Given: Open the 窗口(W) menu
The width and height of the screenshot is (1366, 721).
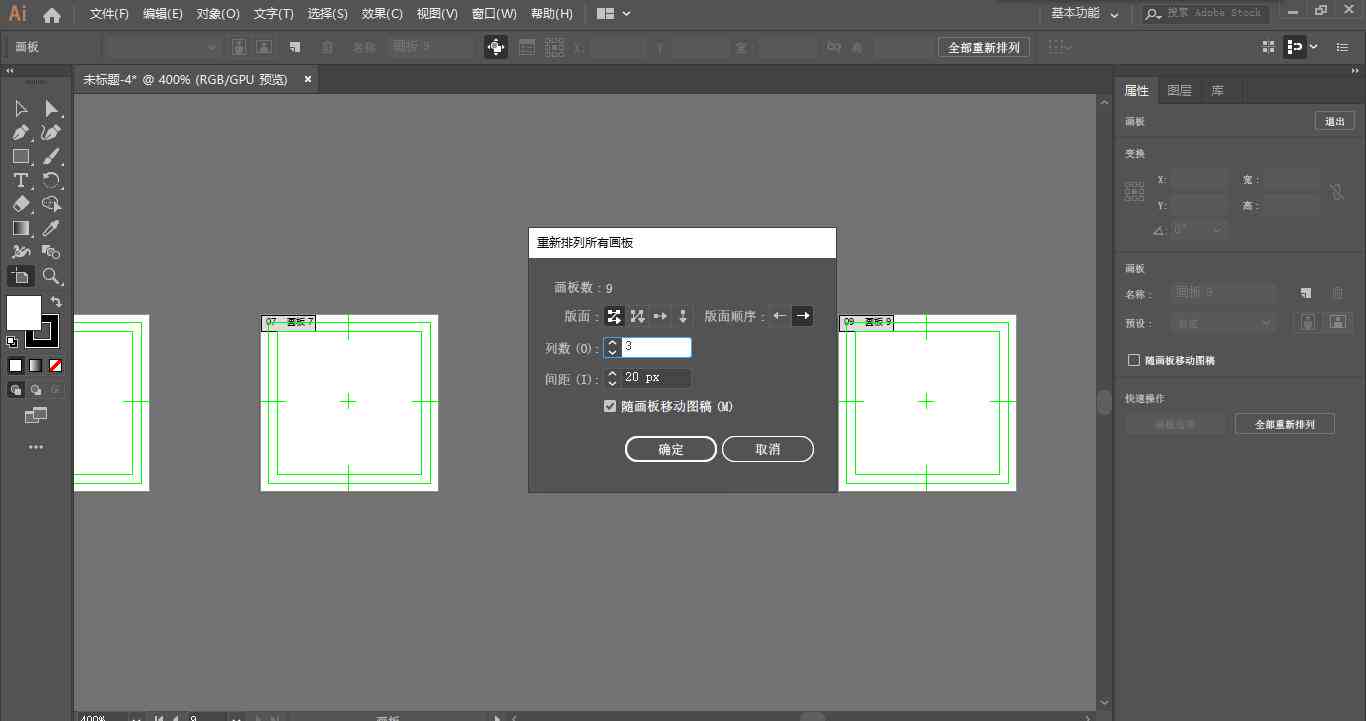Looking at the screenshot, I should point(494,14).
